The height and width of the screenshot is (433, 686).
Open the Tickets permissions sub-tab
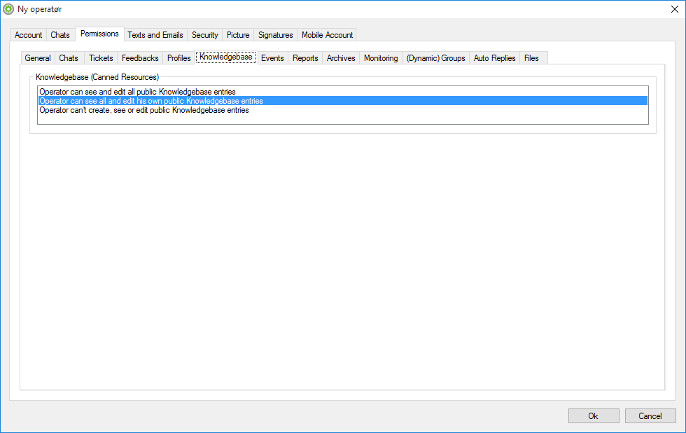coord(101,58)
